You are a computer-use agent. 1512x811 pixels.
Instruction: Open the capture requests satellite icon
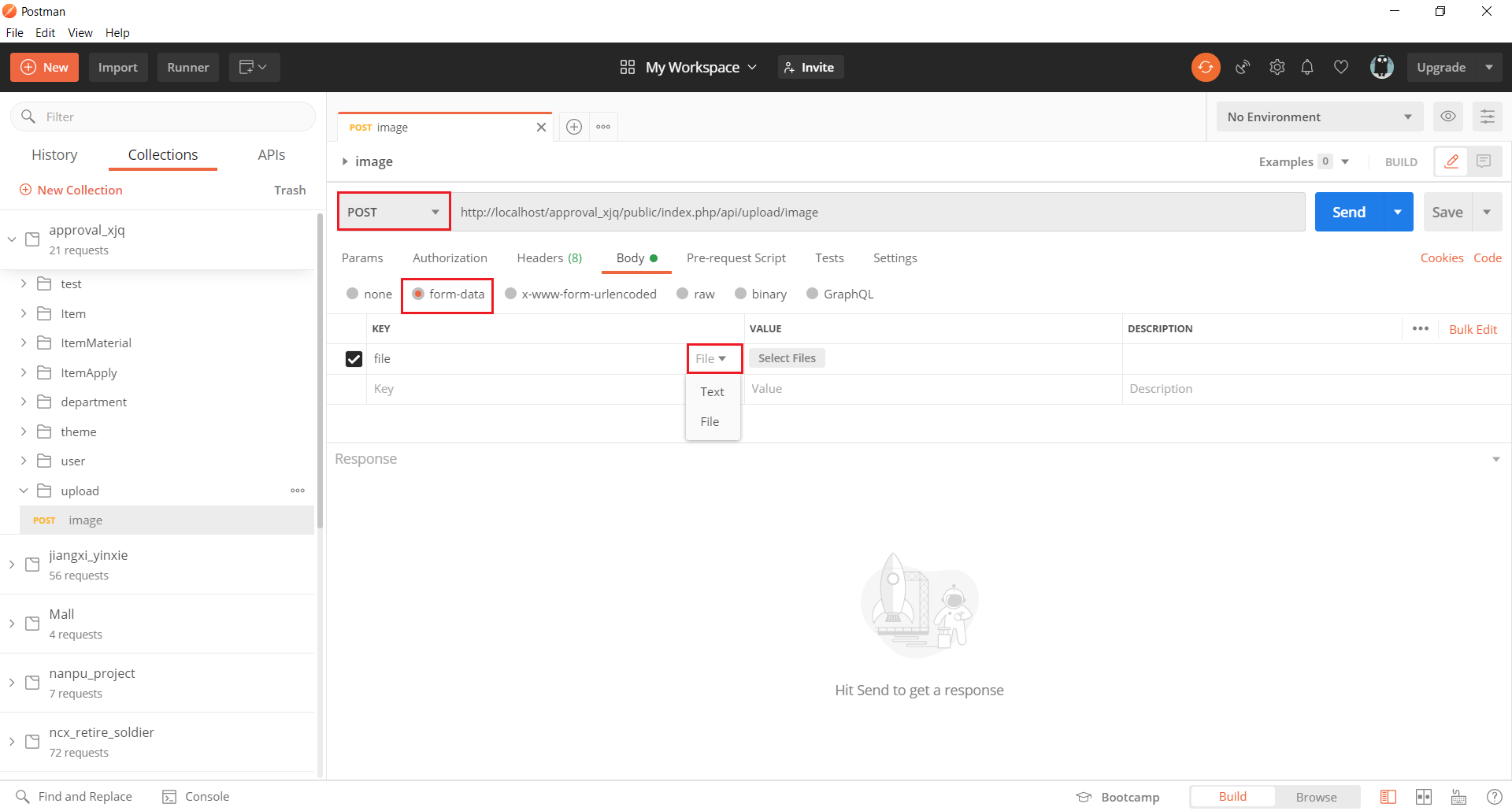pyautogui.click(x=1243, y=67)
